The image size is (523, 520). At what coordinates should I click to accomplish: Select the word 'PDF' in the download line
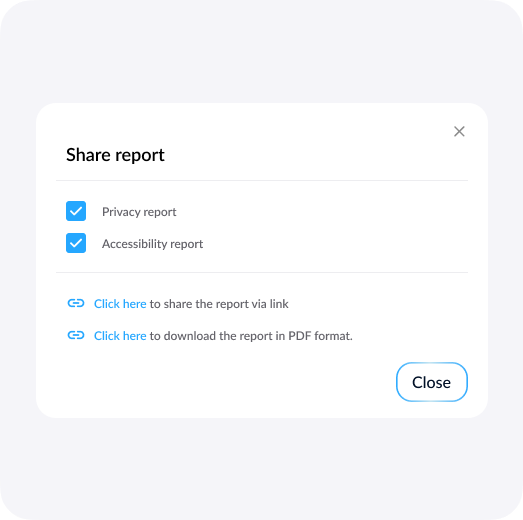click(300, 336)
